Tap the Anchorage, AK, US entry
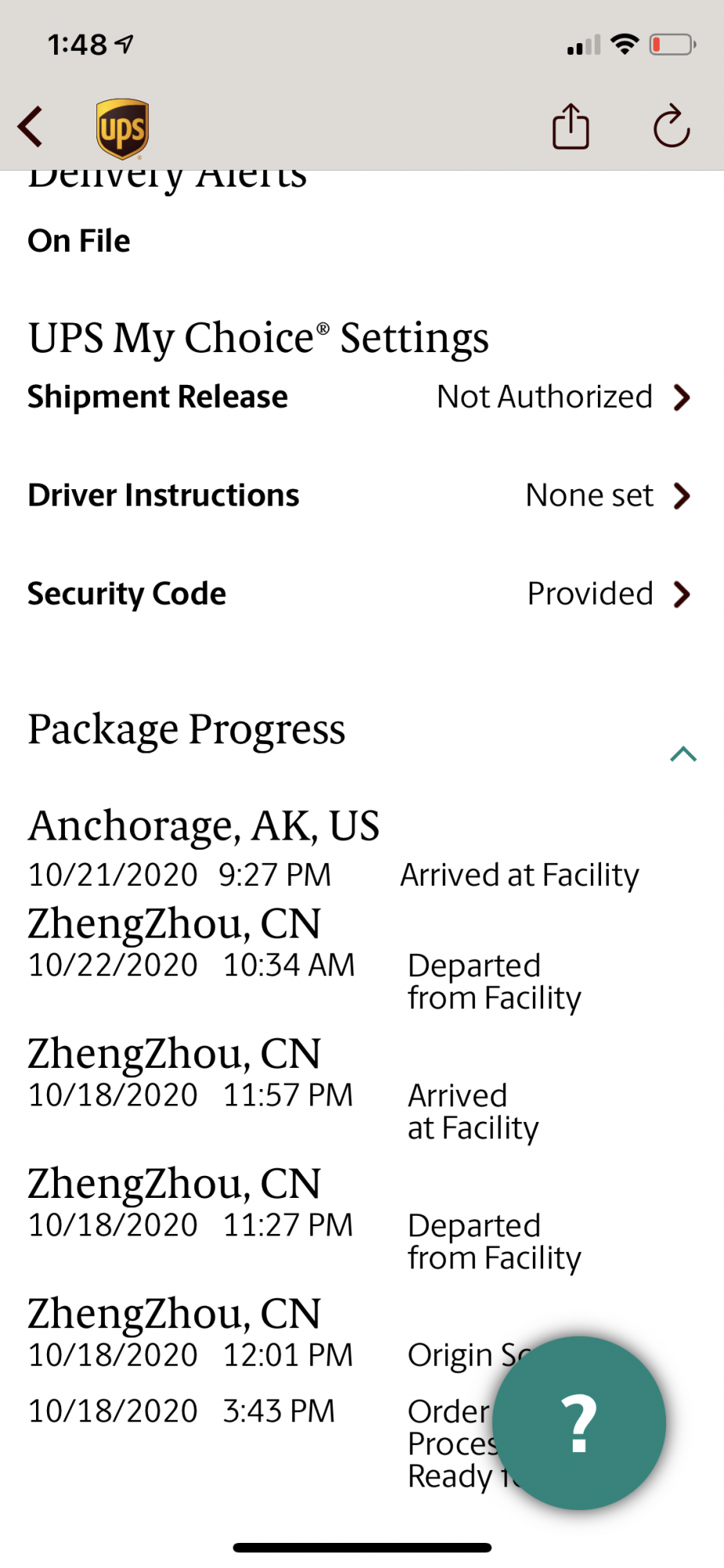The height and width of the screenshot is (1568, 724). coord(204,826)
